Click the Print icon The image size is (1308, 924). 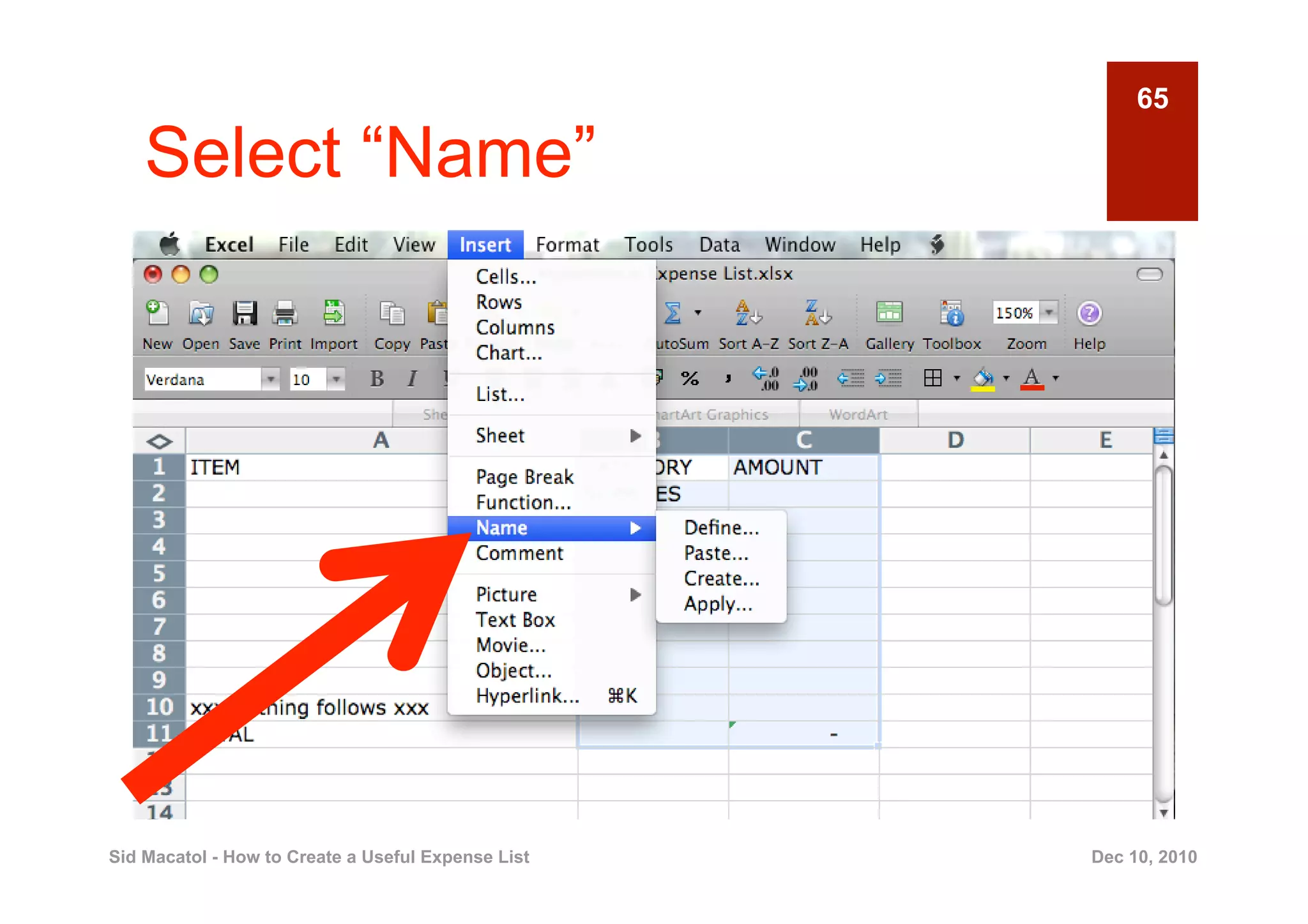285,313
